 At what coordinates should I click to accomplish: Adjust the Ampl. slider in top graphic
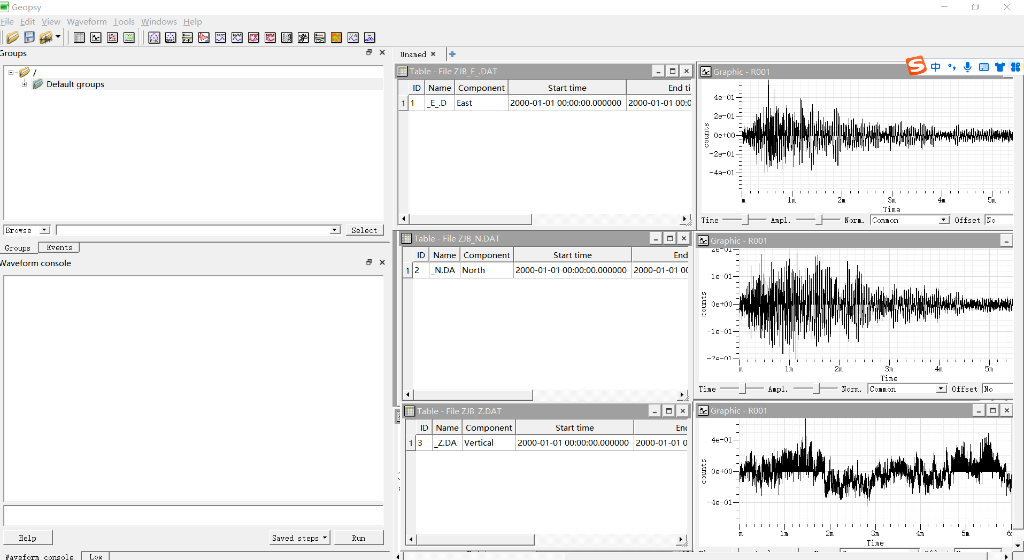click(x=818, y=220)
